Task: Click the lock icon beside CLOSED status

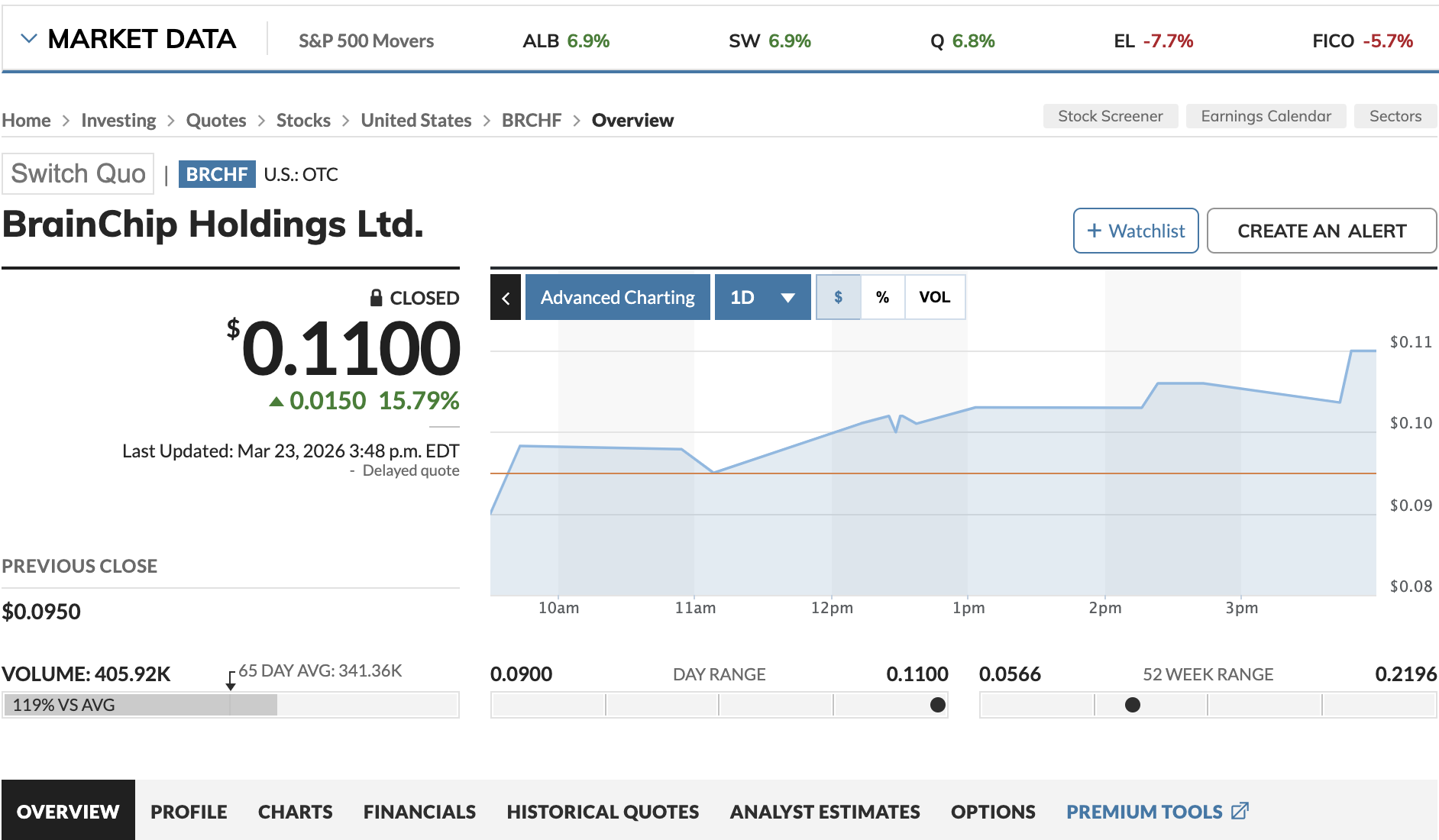Action: click(377, 298)
